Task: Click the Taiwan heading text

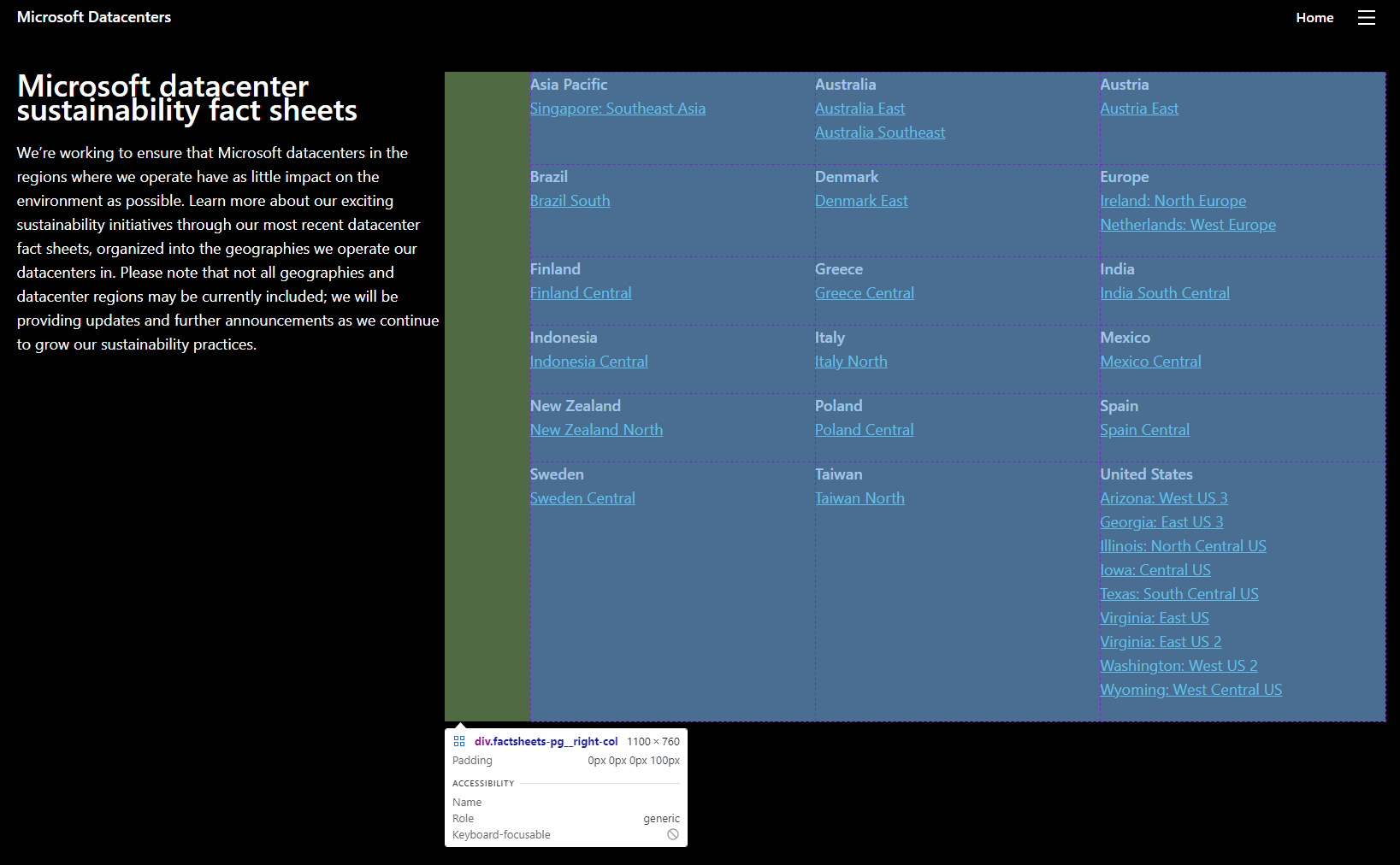Action: coord(839,474)
